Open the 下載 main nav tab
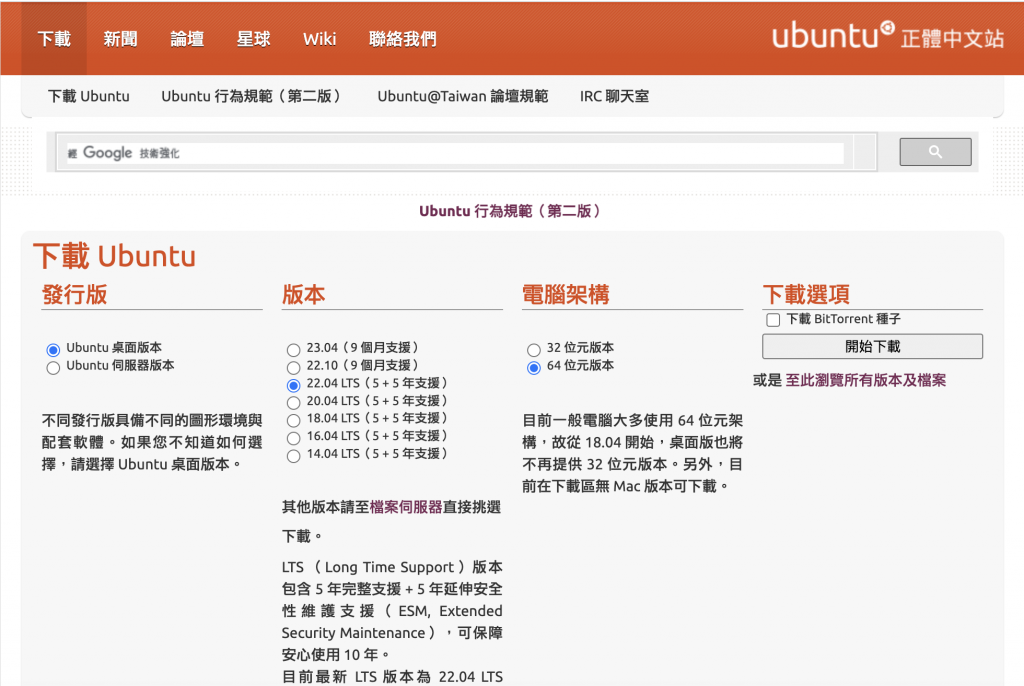 pyautogui.click(x=54, y=39)
